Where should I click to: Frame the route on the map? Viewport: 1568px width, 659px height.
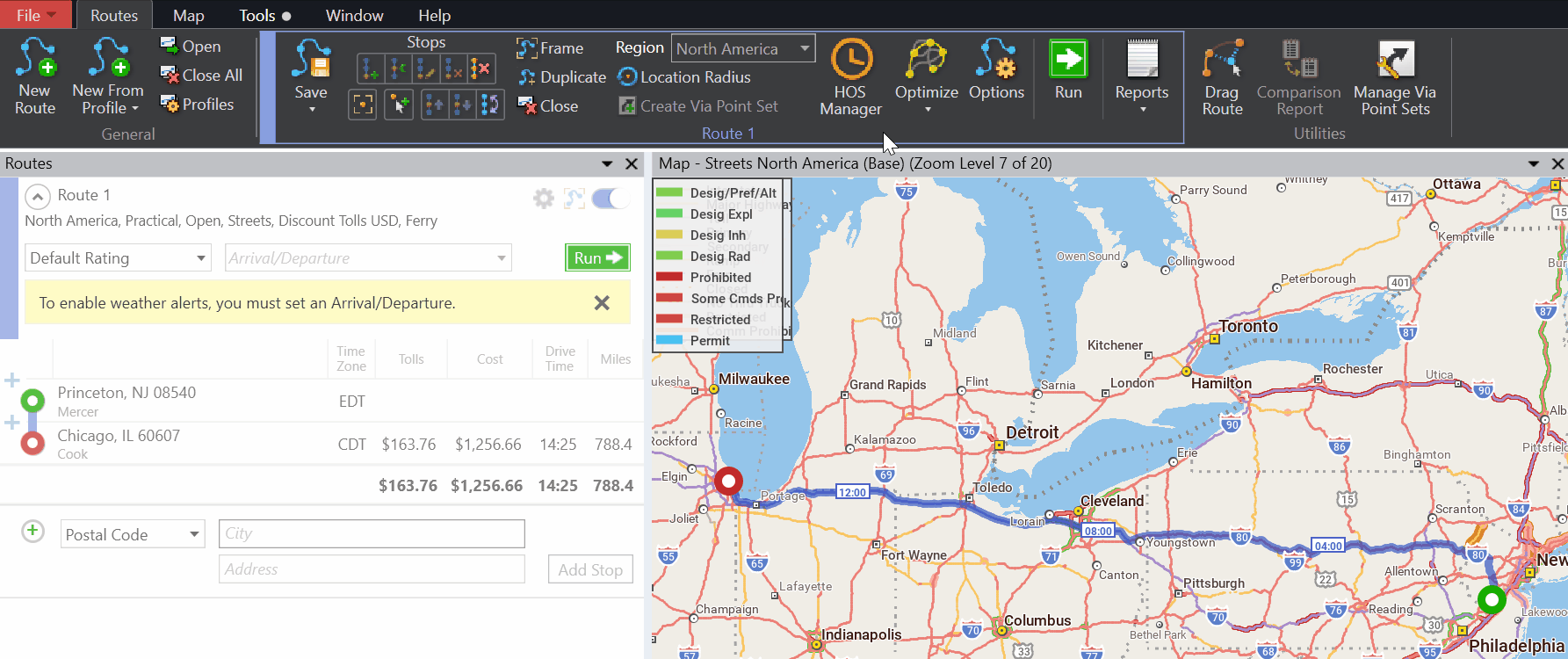click(x=551, y=48)
